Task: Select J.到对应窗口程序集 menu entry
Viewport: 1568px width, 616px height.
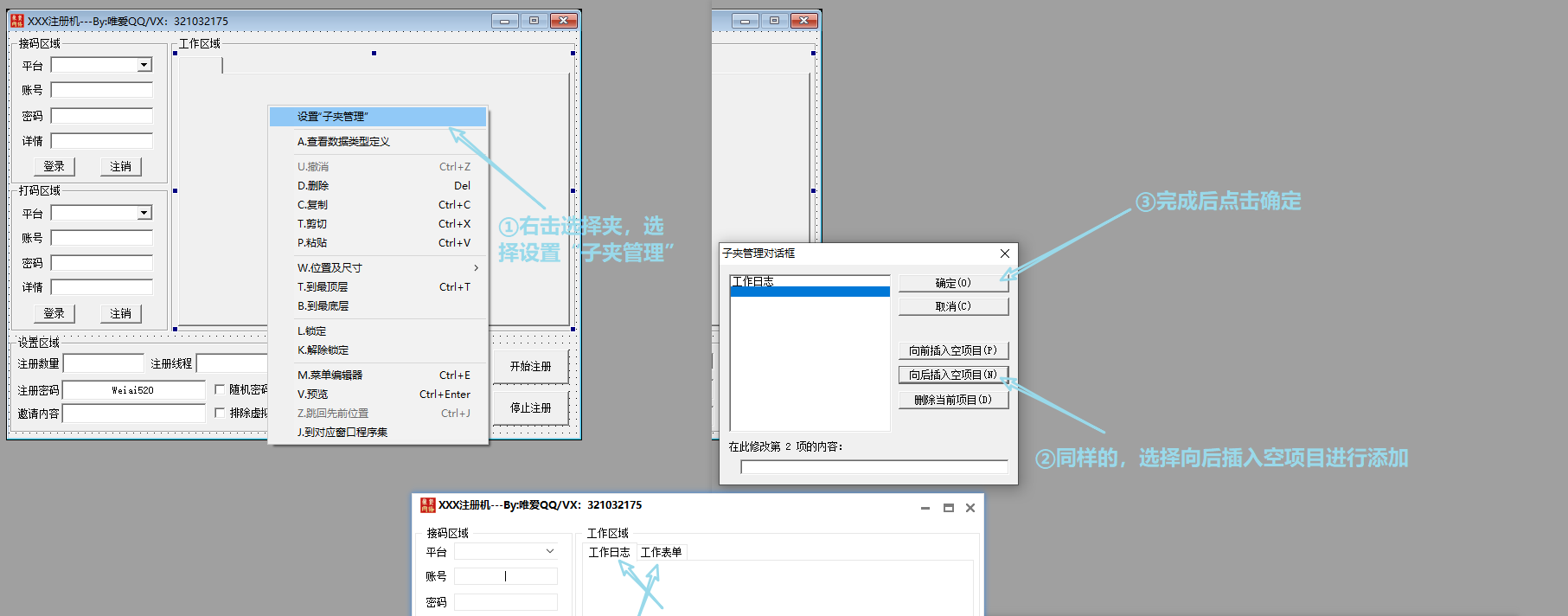Action: click(378, 433)
